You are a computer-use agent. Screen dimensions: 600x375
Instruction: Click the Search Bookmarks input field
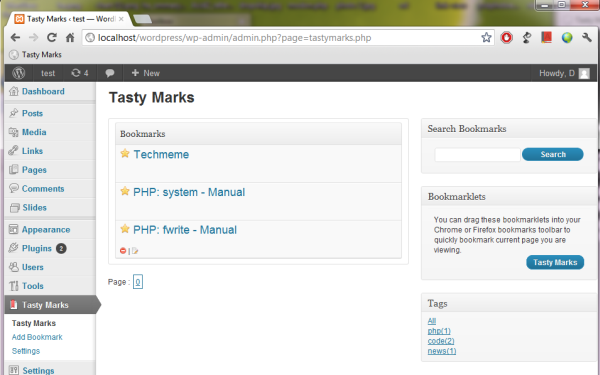(x=477, y=155)
